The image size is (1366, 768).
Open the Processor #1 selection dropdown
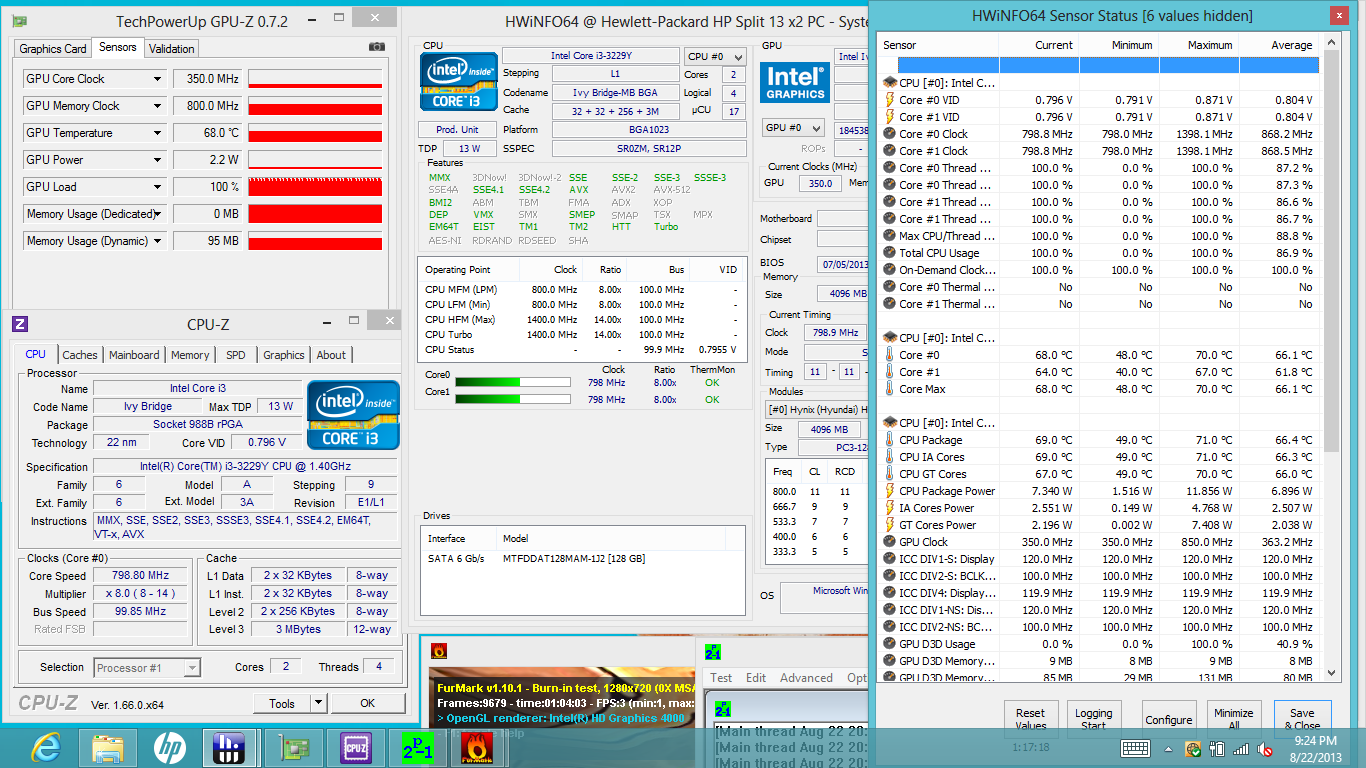point(148,668)
